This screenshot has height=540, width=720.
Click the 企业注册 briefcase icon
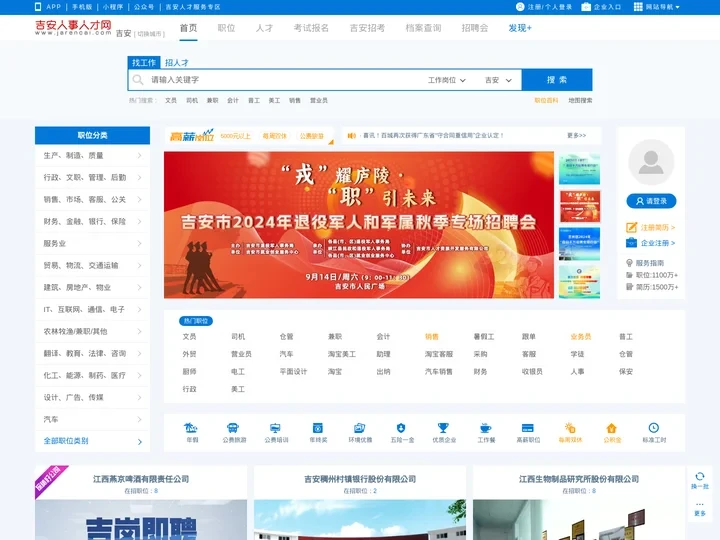tap(631, 243)
